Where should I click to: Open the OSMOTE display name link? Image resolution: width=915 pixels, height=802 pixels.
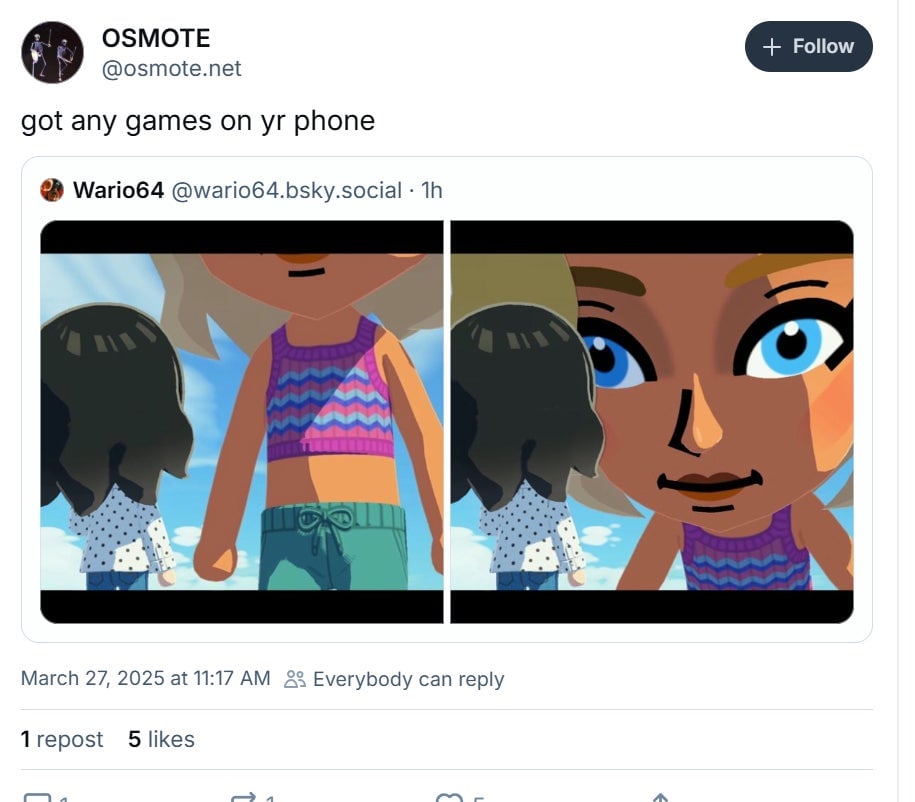coord(156,39)
